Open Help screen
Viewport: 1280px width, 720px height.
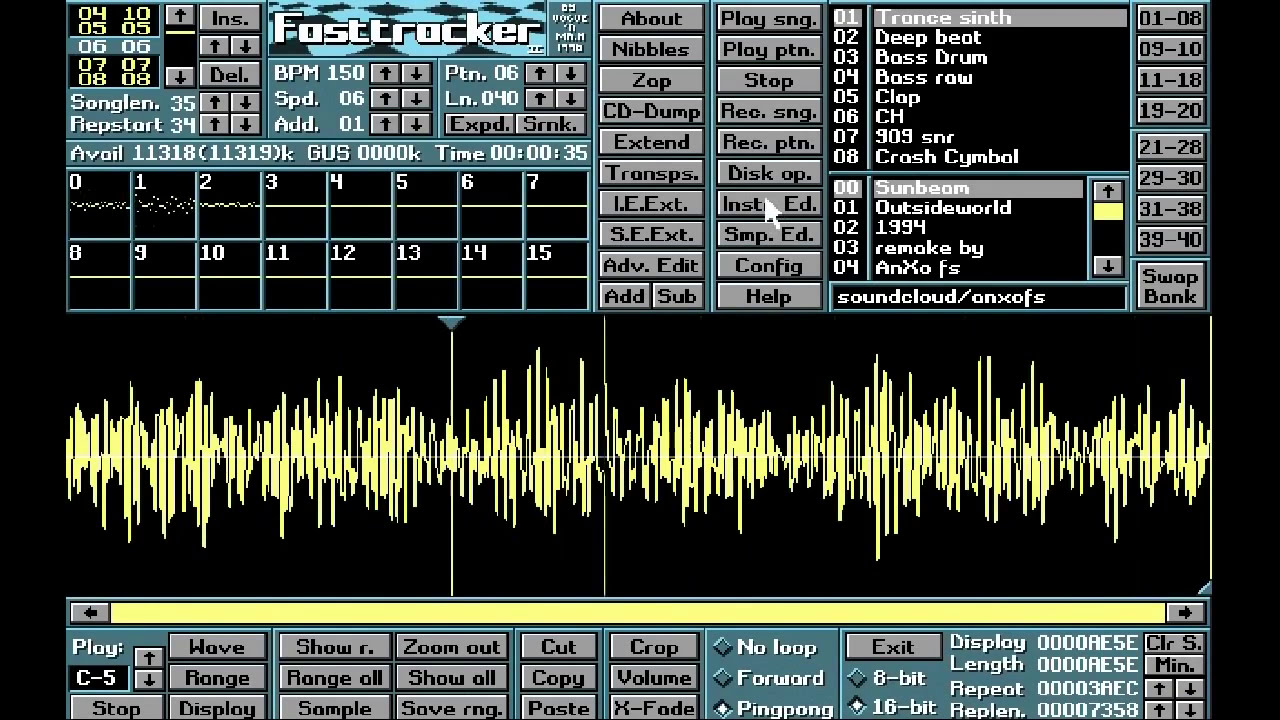tap(769, 296)
